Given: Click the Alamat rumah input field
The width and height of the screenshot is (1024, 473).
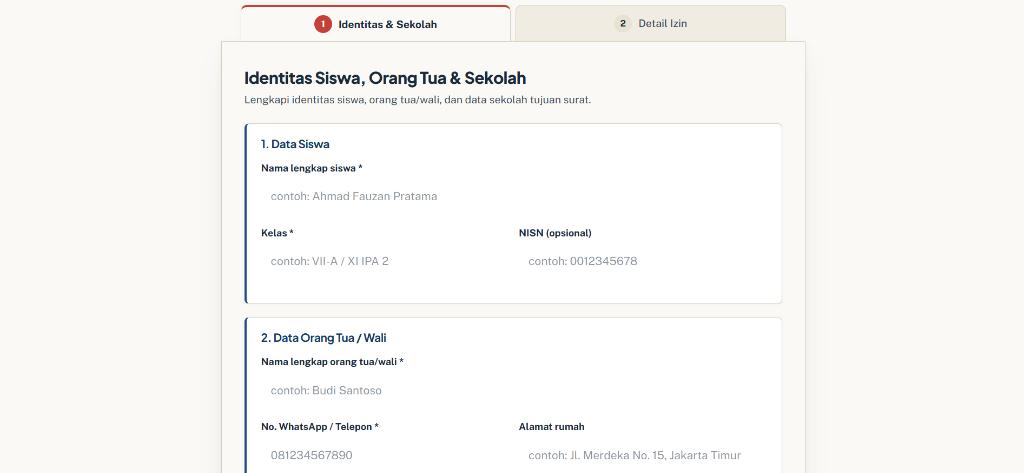Looking at the screenshot, I should click(642, 455).
